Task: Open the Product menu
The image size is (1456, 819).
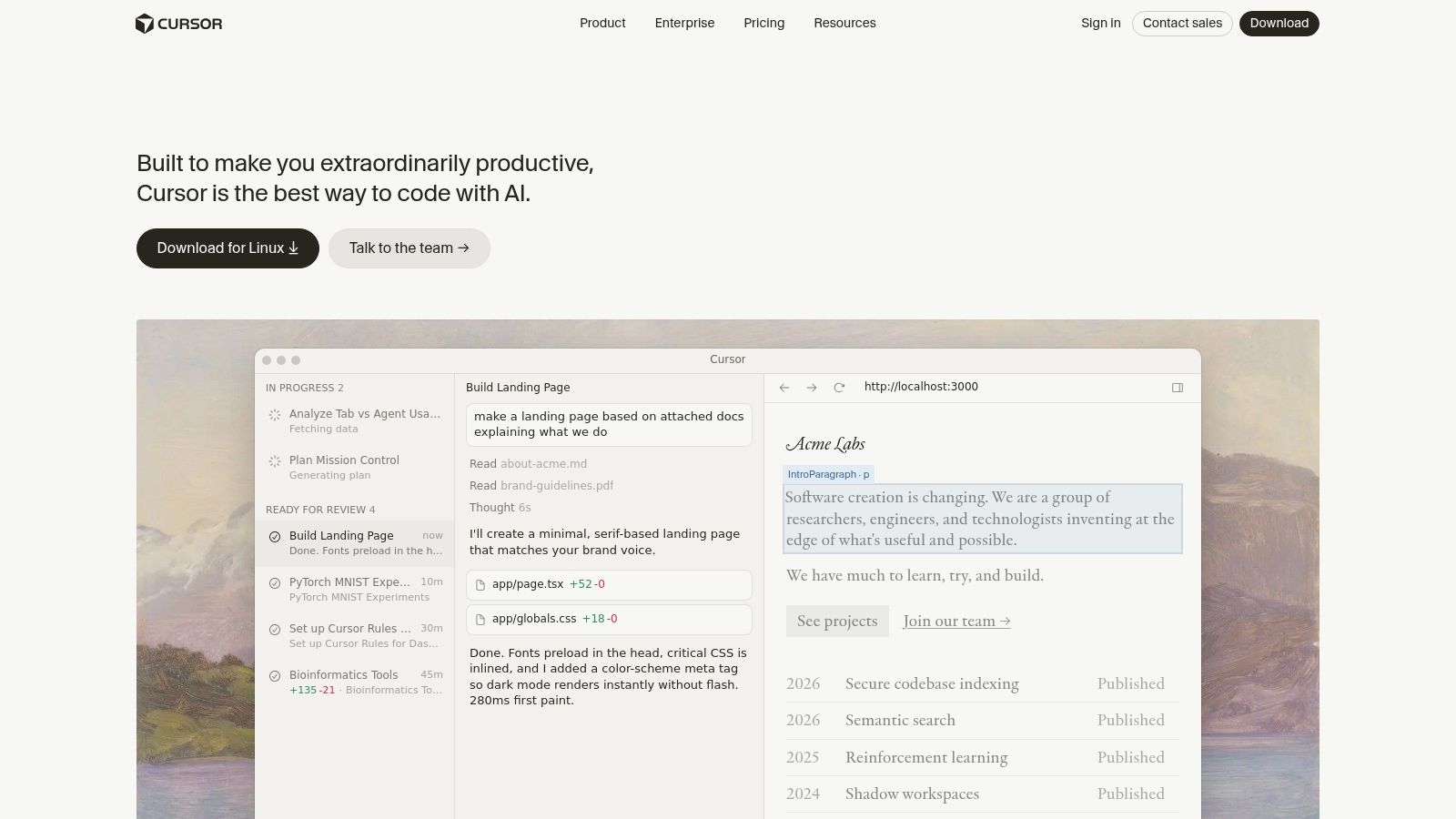Action: 602,24
